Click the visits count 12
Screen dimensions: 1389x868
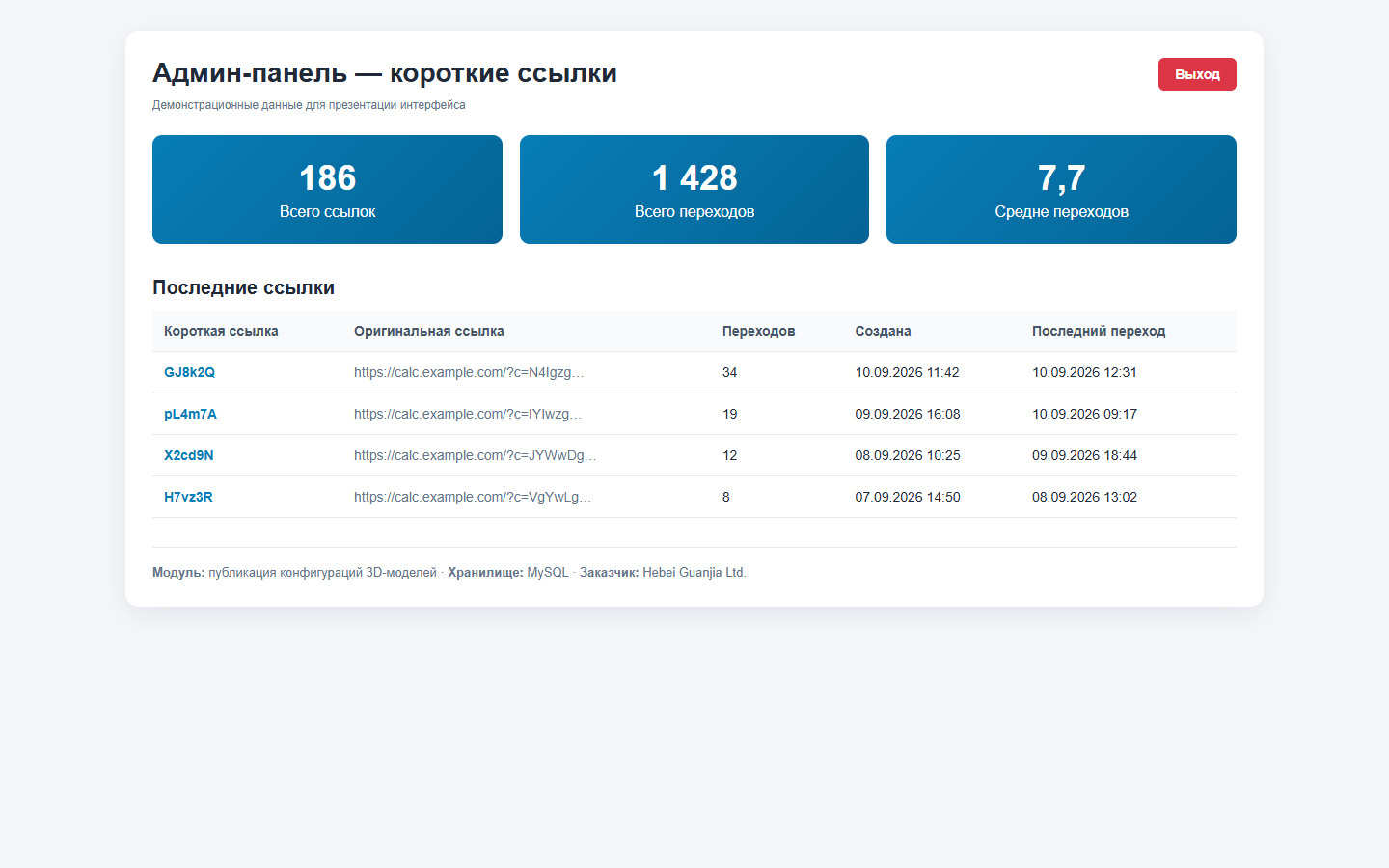(730, 455)
